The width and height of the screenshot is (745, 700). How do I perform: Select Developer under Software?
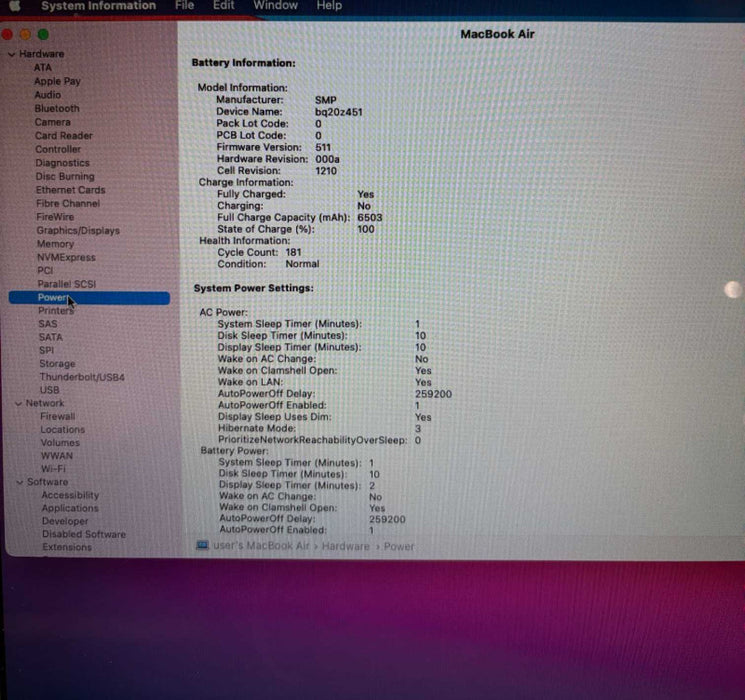point(65,521)
